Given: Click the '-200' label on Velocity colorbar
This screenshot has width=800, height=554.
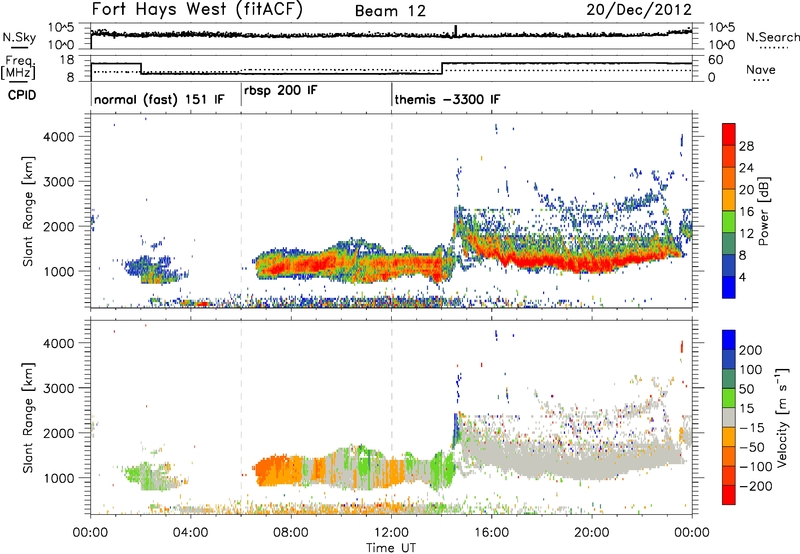Looking at the screenshot, I should click(x=756, y=486).
